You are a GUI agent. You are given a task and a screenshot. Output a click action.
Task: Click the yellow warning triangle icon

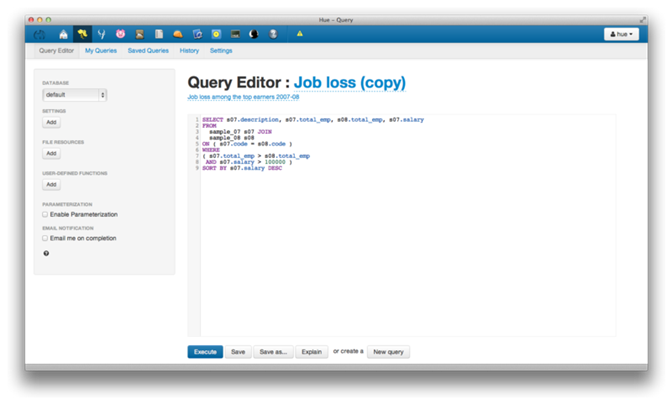(x=299, y=34)
